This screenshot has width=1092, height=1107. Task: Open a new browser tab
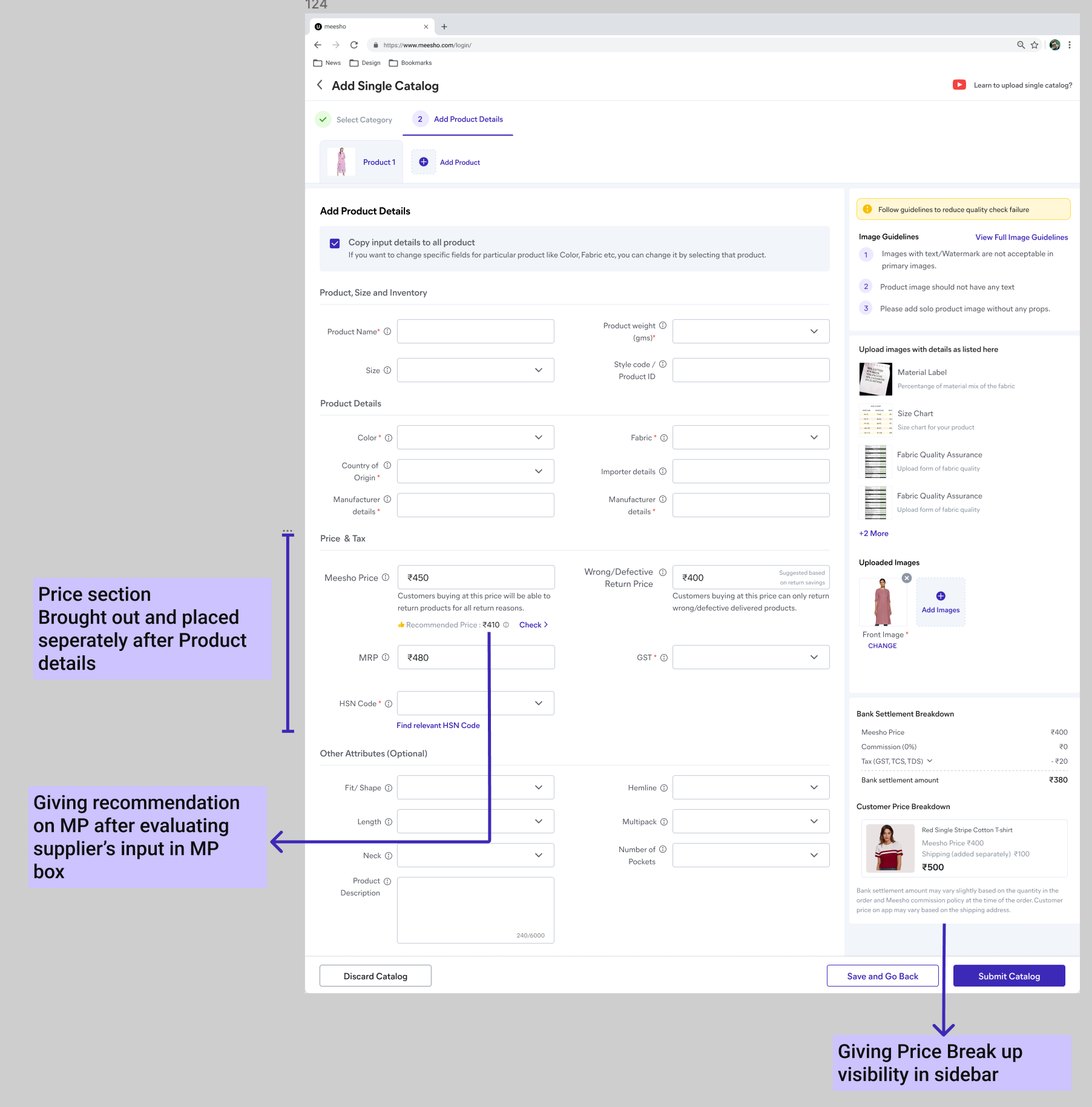(444, 27)
